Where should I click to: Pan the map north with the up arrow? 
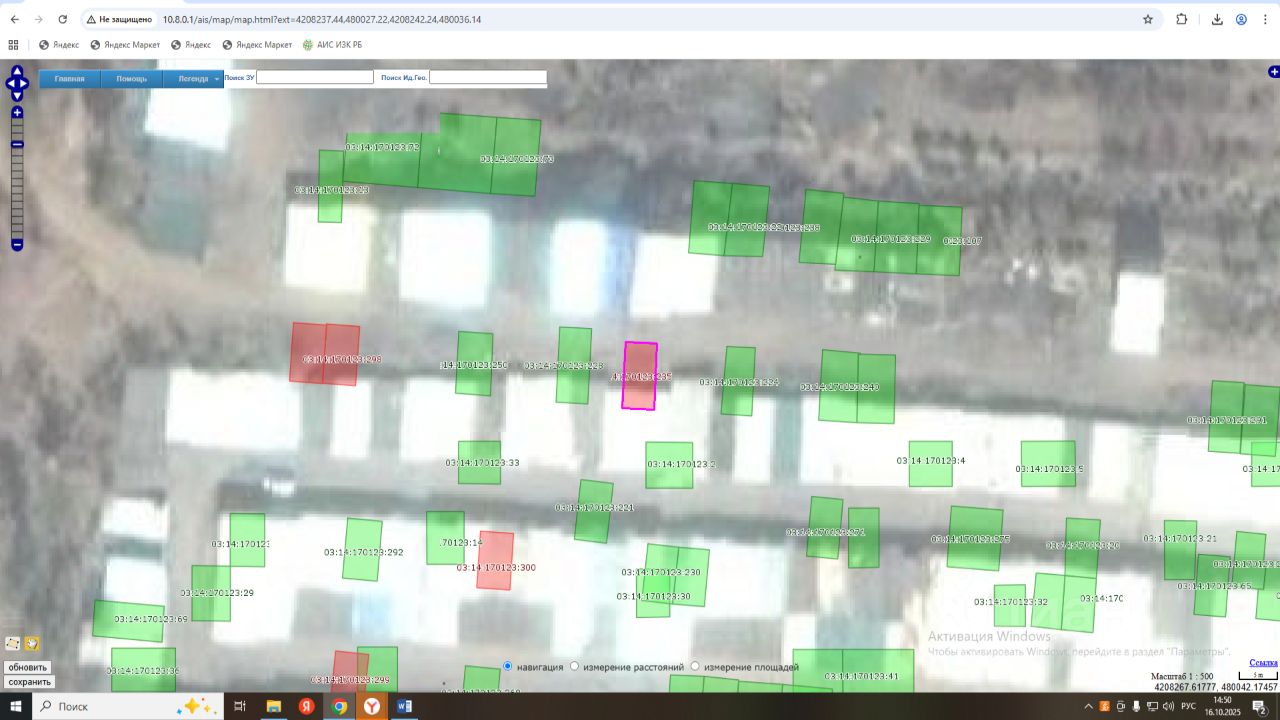(17, 72)
